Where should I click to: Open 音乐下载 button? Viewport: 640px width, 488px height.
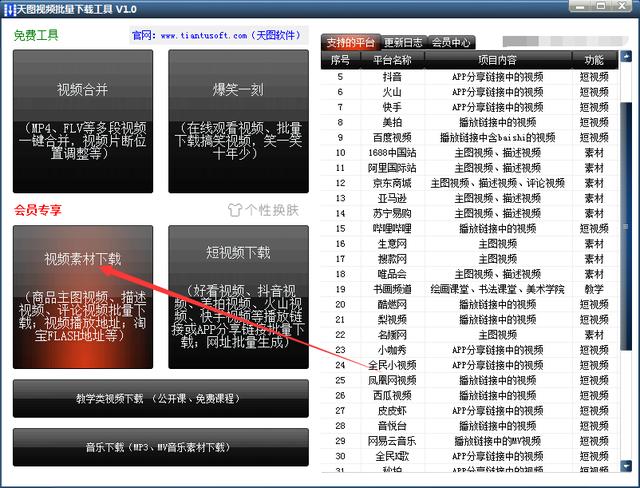[161, 447]
